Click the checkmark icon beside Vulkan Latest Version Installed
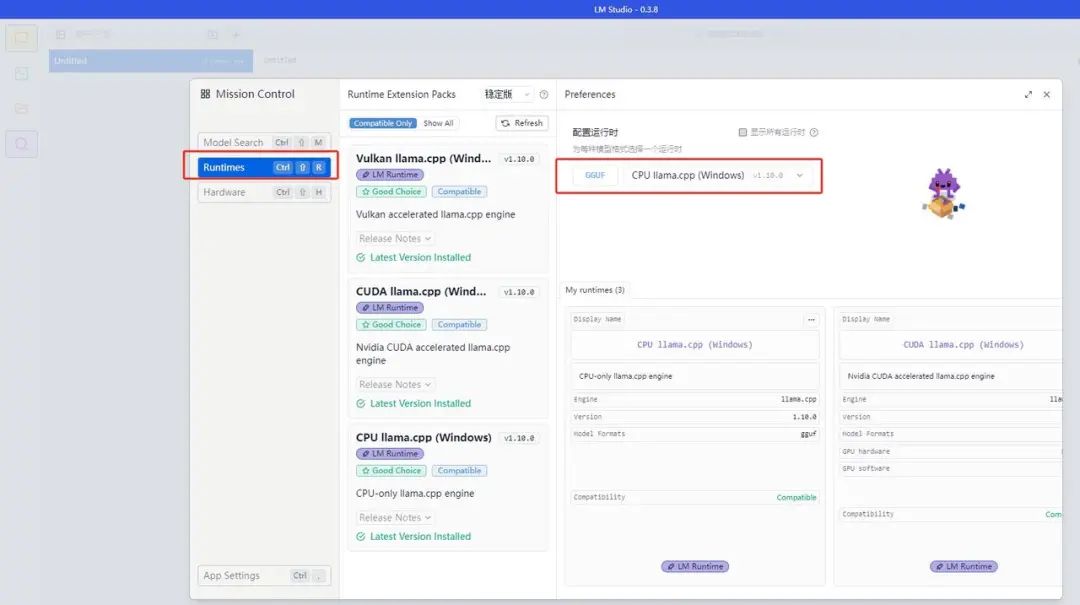This screenshot has height=605, width=1080. point(361,258)
